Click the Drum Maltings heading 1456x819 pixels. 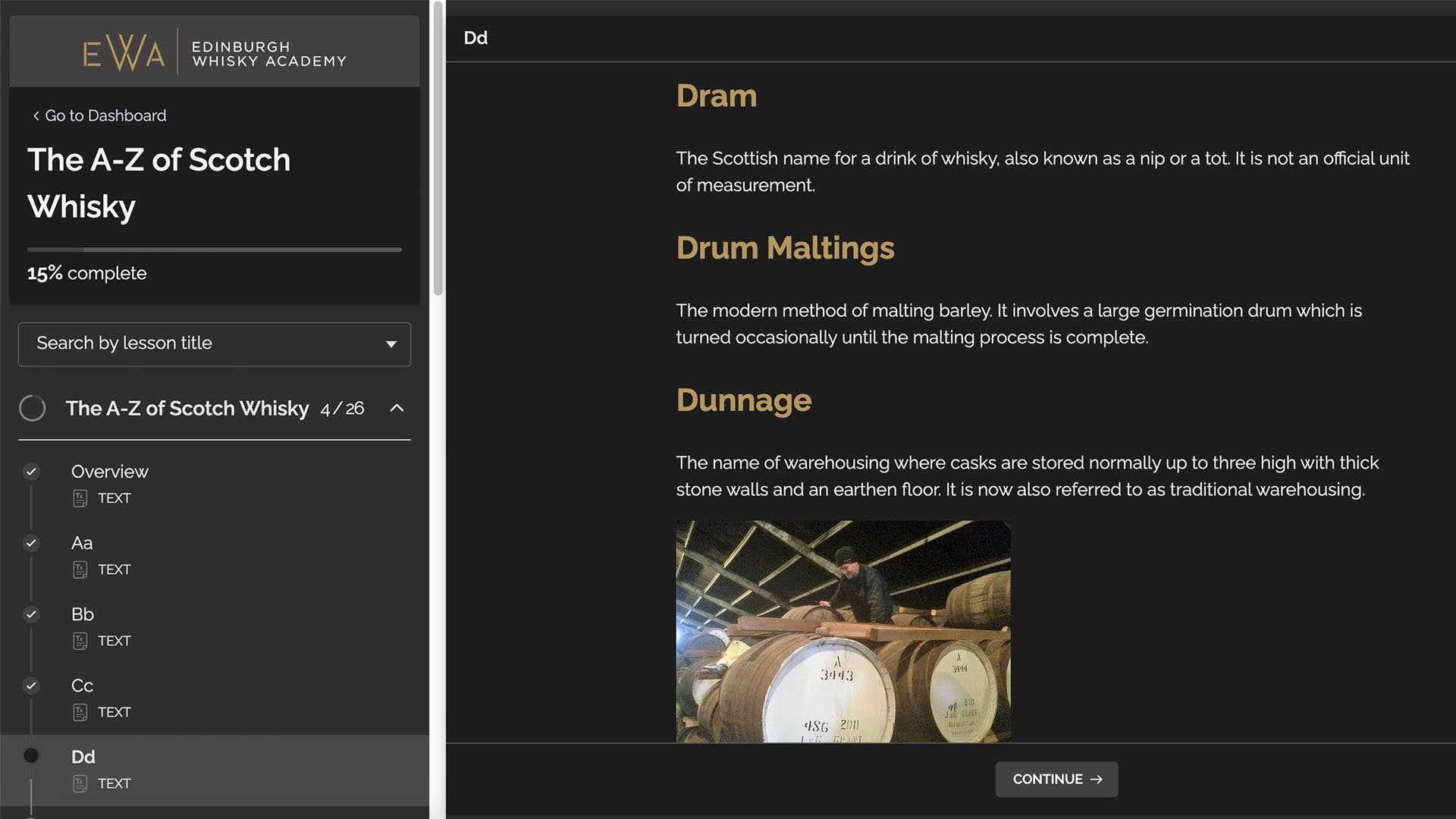point(786,248)
